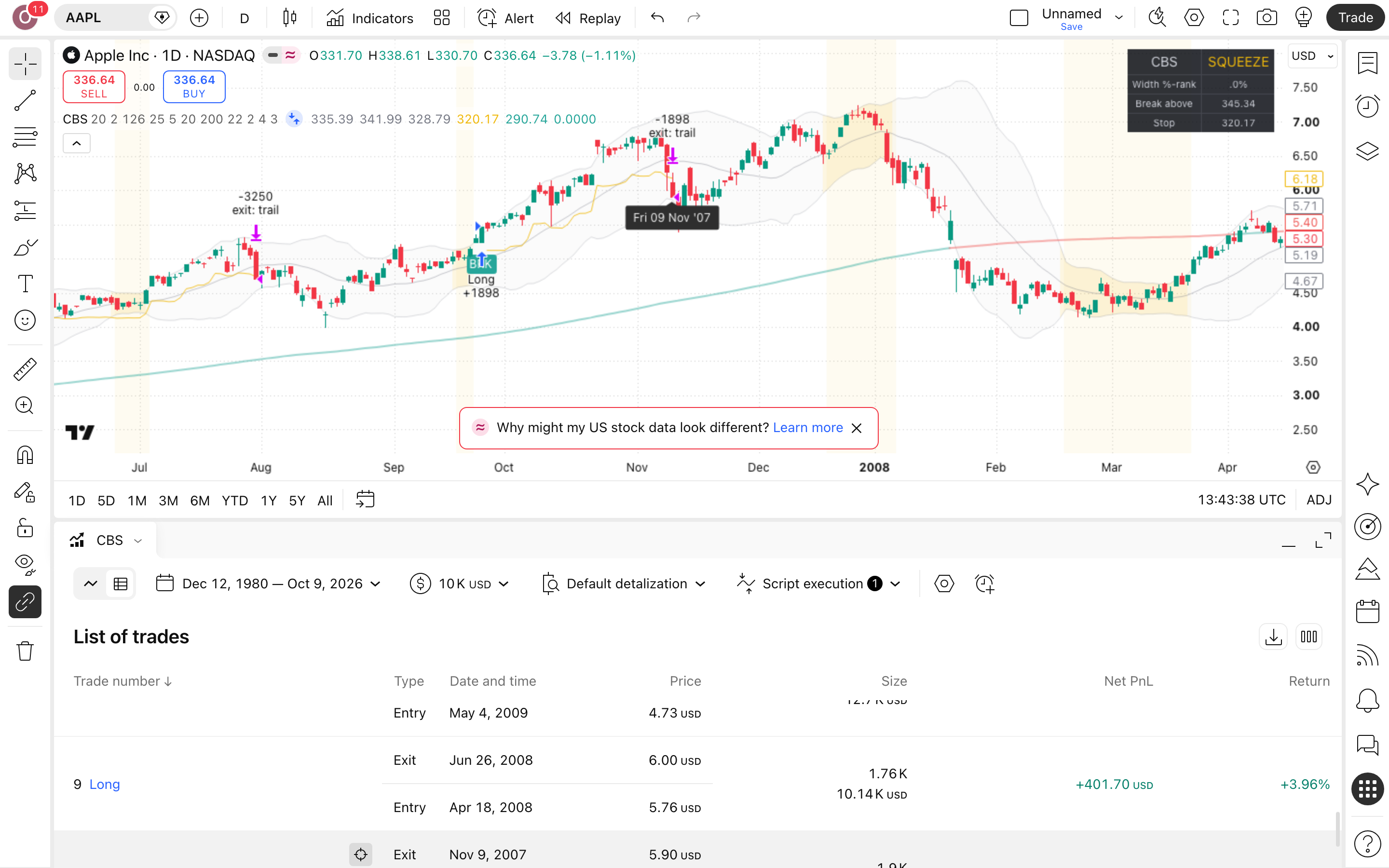
Task: Switch to list of trades table view
Action: tap(121, 584)
